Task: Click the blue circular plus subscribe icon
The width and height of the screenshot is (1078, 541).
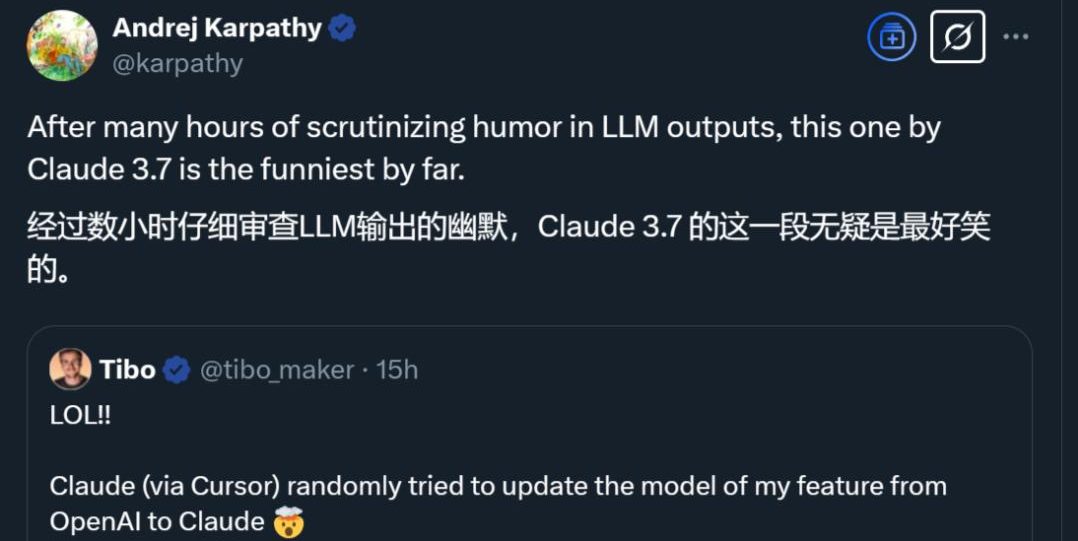Action: point(891,38)
